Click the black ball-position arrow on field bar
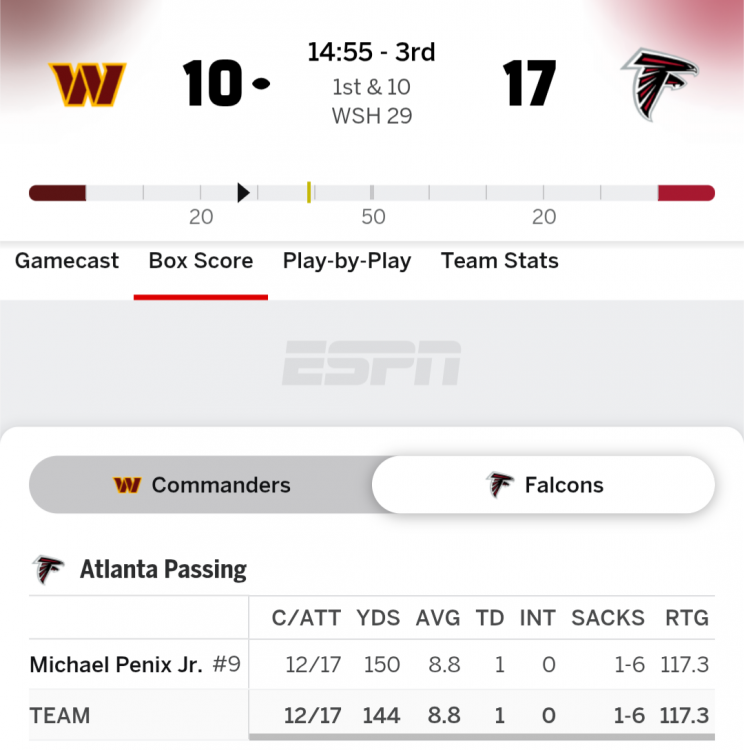Viewport: 744px width, 750px height. [243, 193]
